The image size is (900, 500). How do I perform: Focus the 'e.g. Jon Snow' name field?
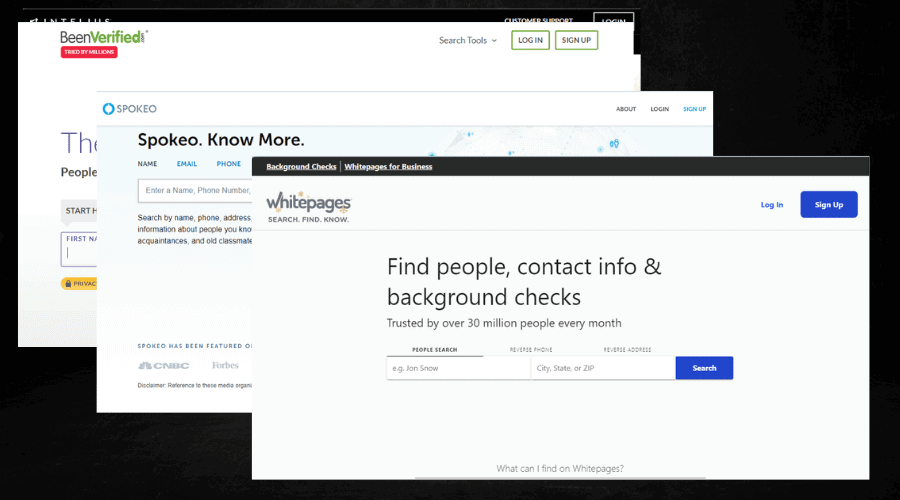[459, 368]
